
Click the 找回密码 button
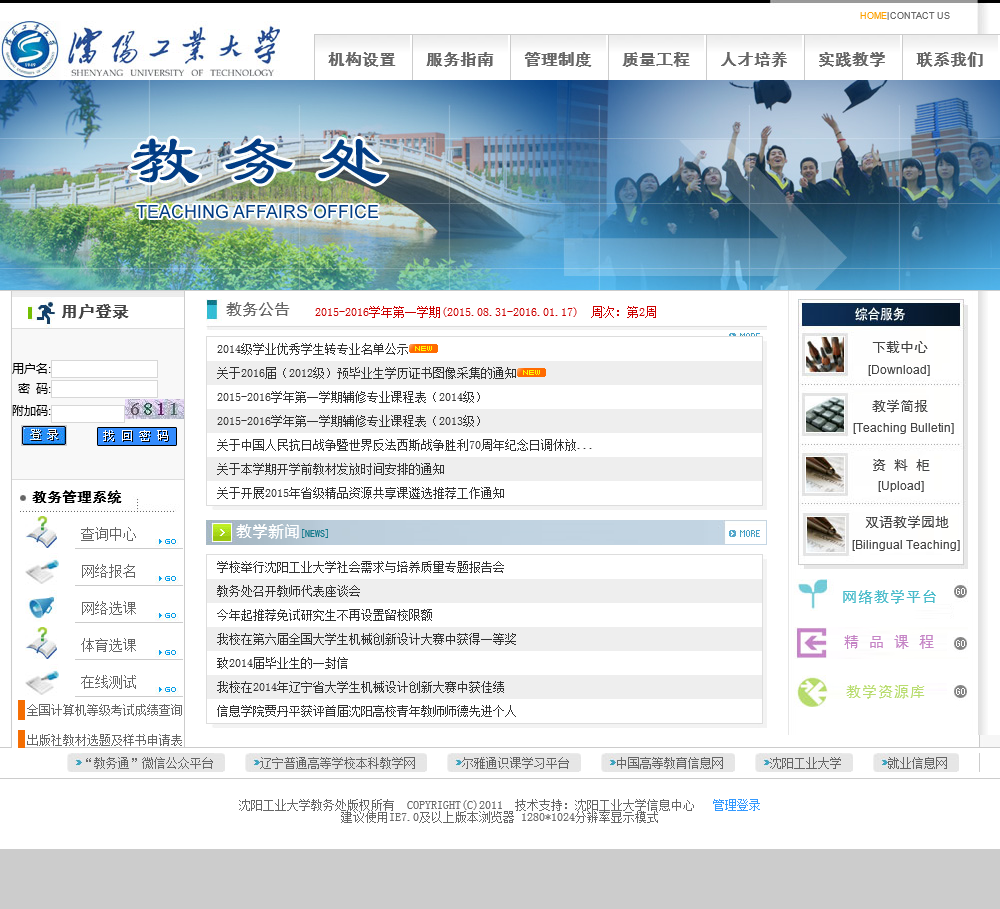click(x=137, y=436)
